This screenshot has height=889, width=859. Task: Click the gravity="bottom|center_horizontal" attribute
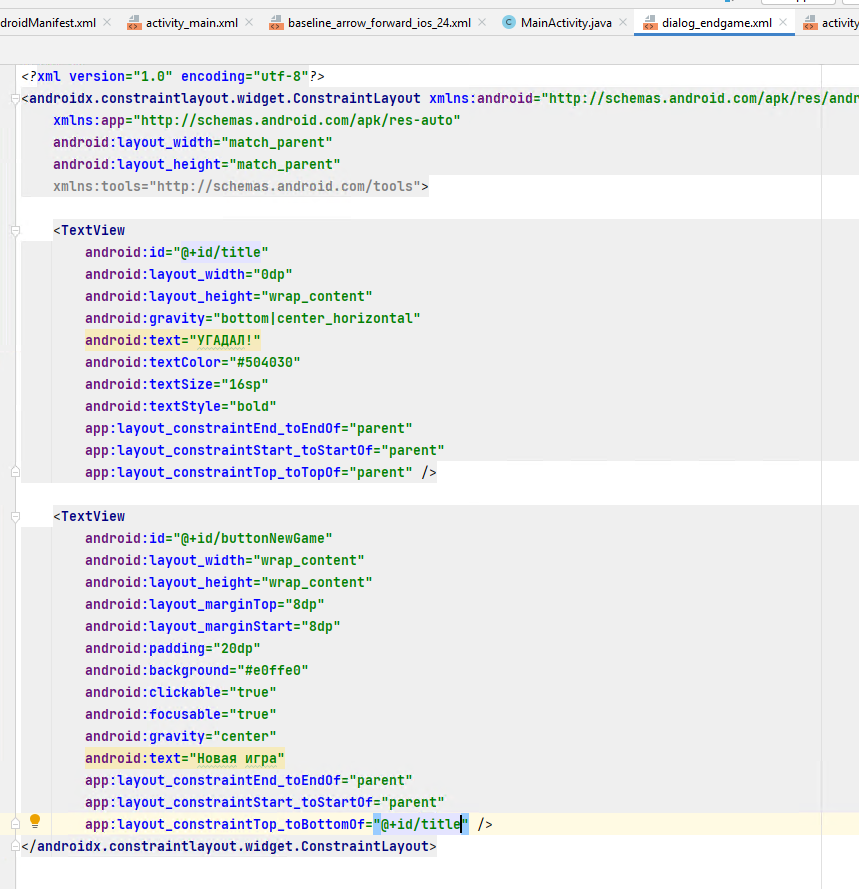[252, 318]
